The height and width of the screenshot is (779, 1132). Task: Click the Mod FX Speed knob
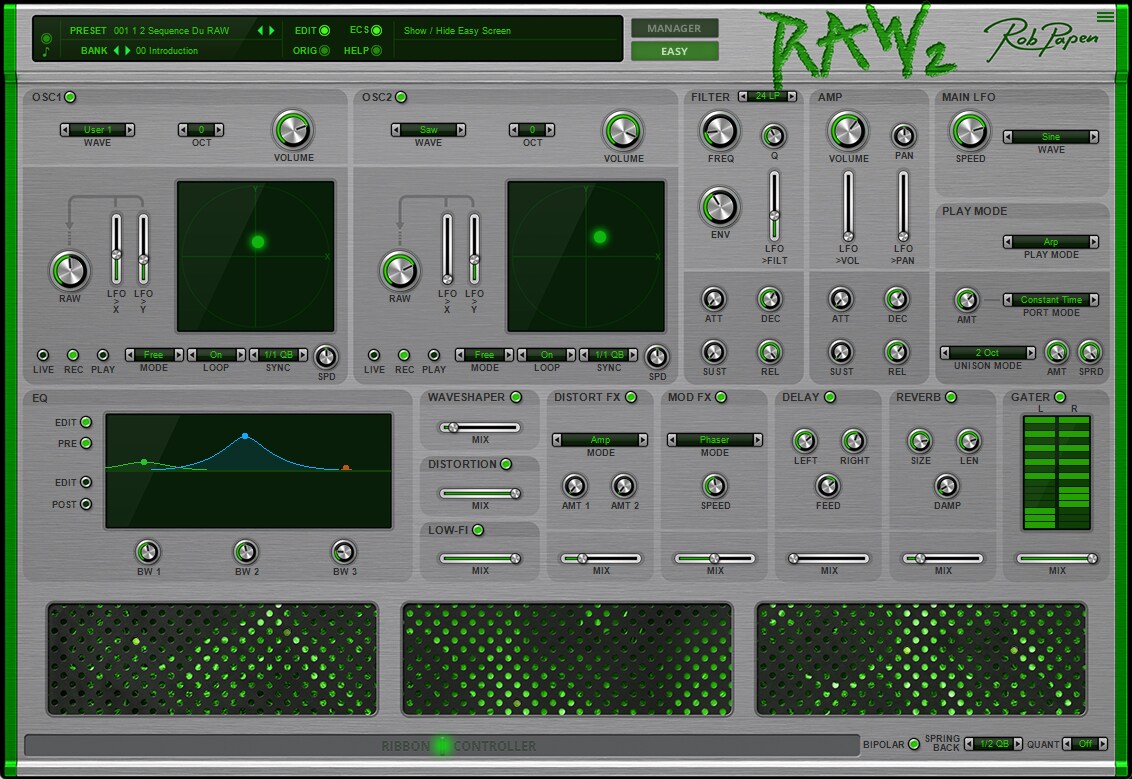[x=714, y=486]
